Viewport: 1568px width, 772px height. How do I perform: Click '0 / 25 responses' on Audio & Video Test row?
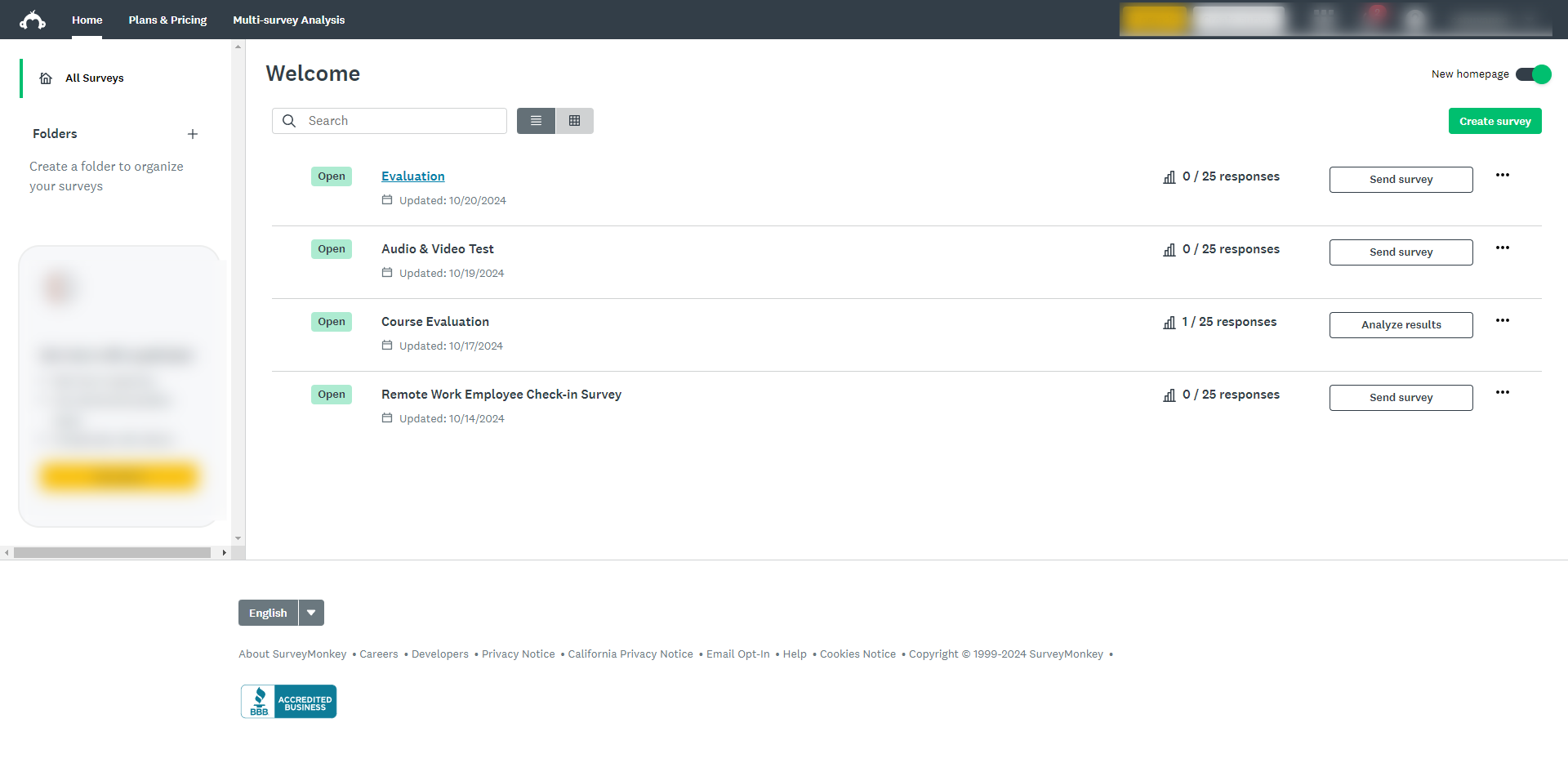1231,249
